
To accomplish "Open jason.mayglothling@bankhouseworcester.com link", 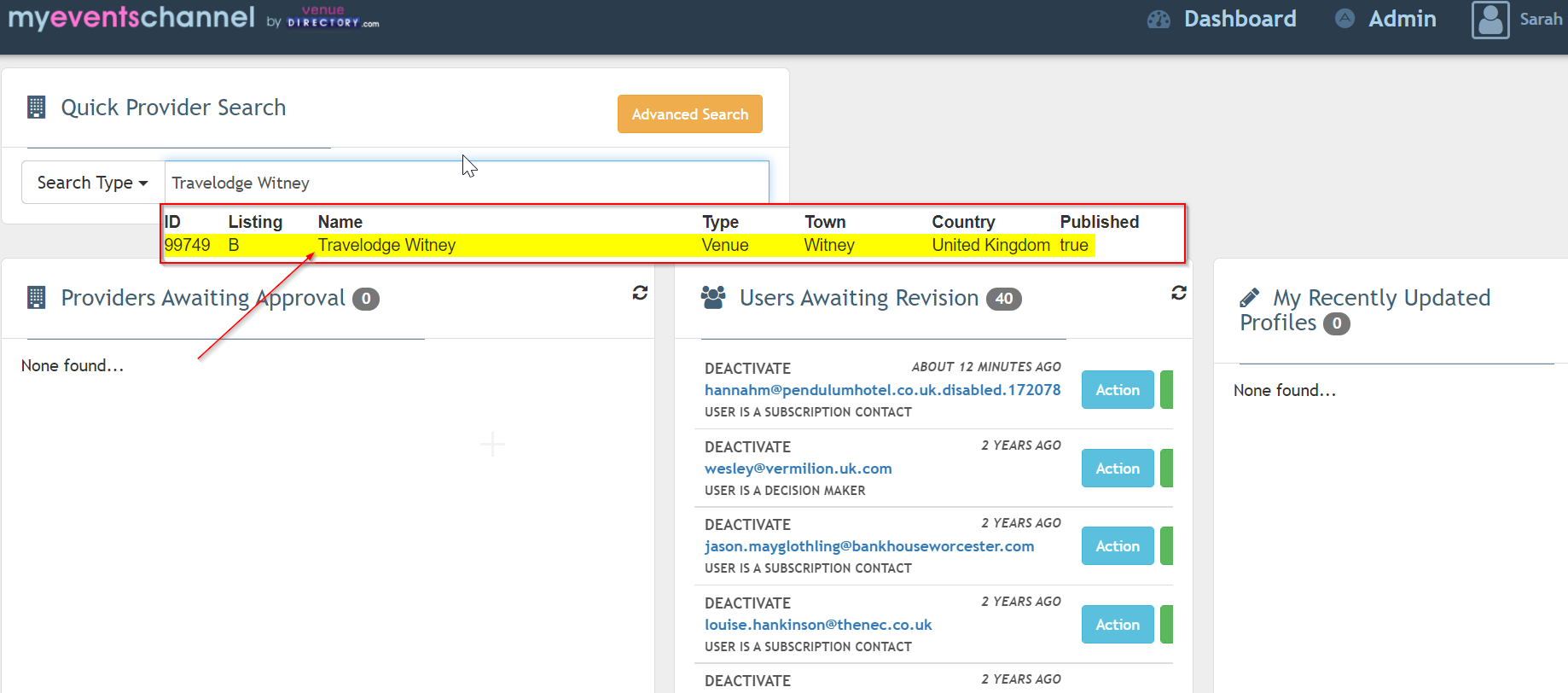I will point(869,546).
